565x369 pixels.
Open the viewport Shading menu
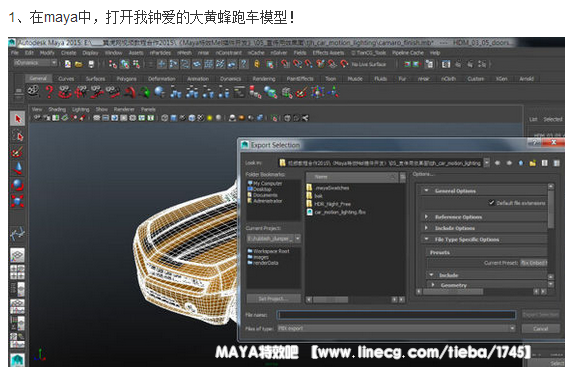[x=57, y=109]
